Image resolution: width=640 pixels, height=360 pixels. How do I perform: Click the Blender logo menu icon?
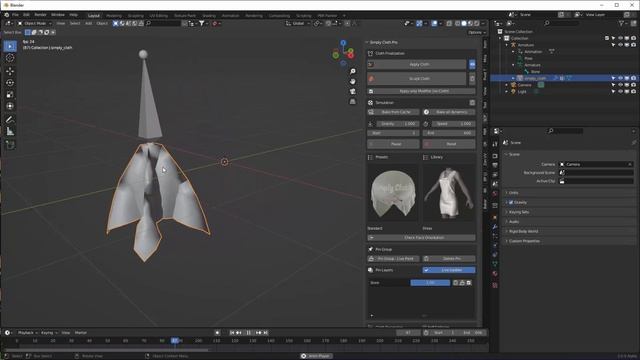click(7, 15)
